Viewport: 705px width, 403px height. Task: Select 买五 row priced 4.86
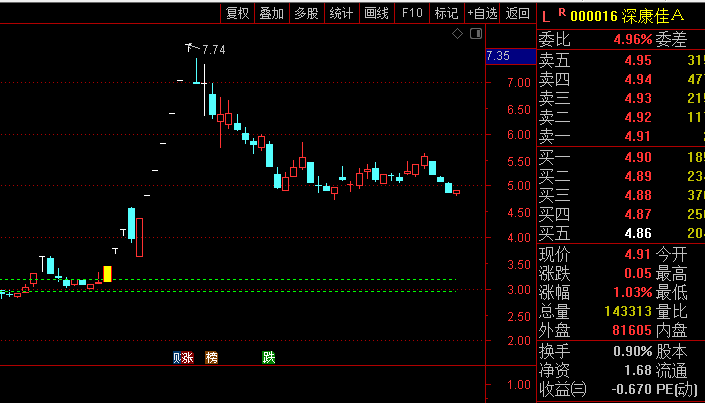coord(621,233)
